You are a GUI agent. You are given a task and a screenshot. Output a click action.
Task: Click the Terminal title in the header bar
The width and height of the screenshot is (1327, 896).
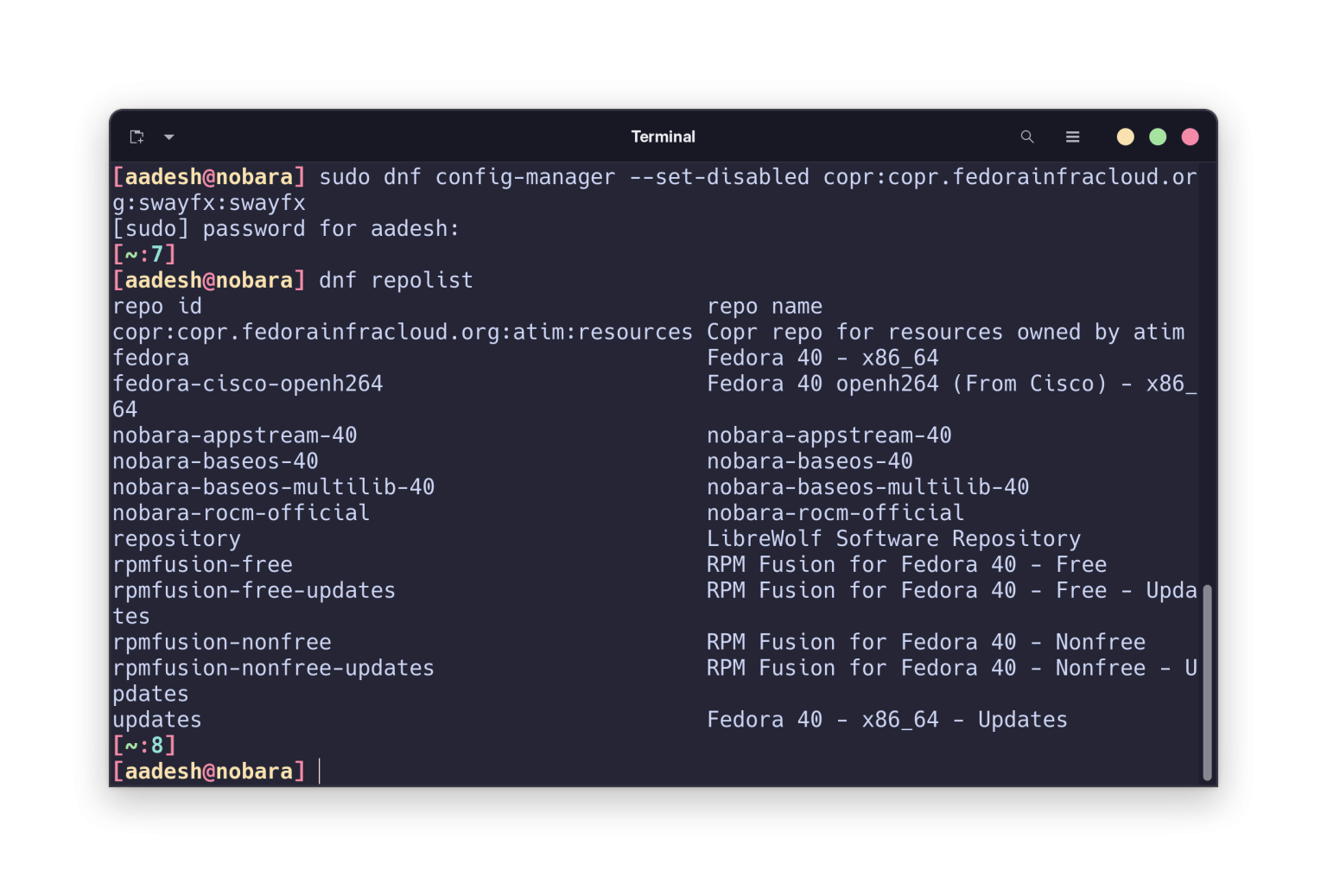pyautogui.click(x=663, y=137)
